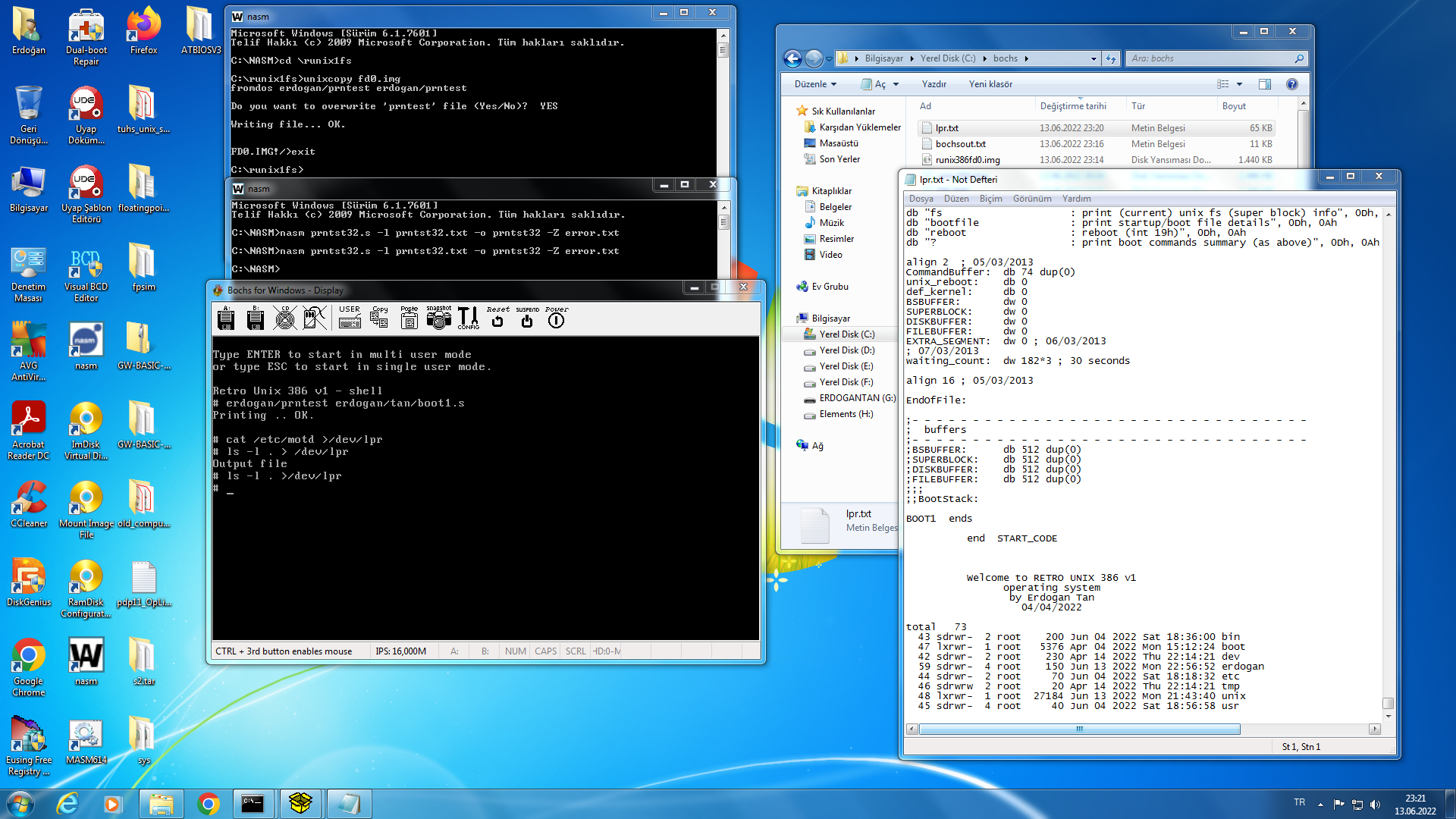Open Düzen menu in Notepad
This screenshot has width=1456, height=819.
(x=956, y=199)
